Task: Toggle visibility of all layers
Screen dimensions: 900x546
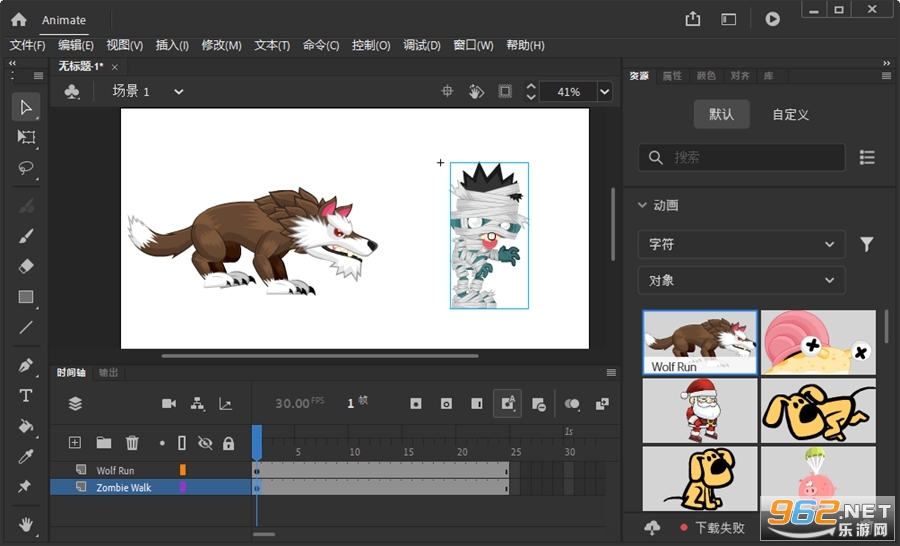Action: tap(205, 443)
